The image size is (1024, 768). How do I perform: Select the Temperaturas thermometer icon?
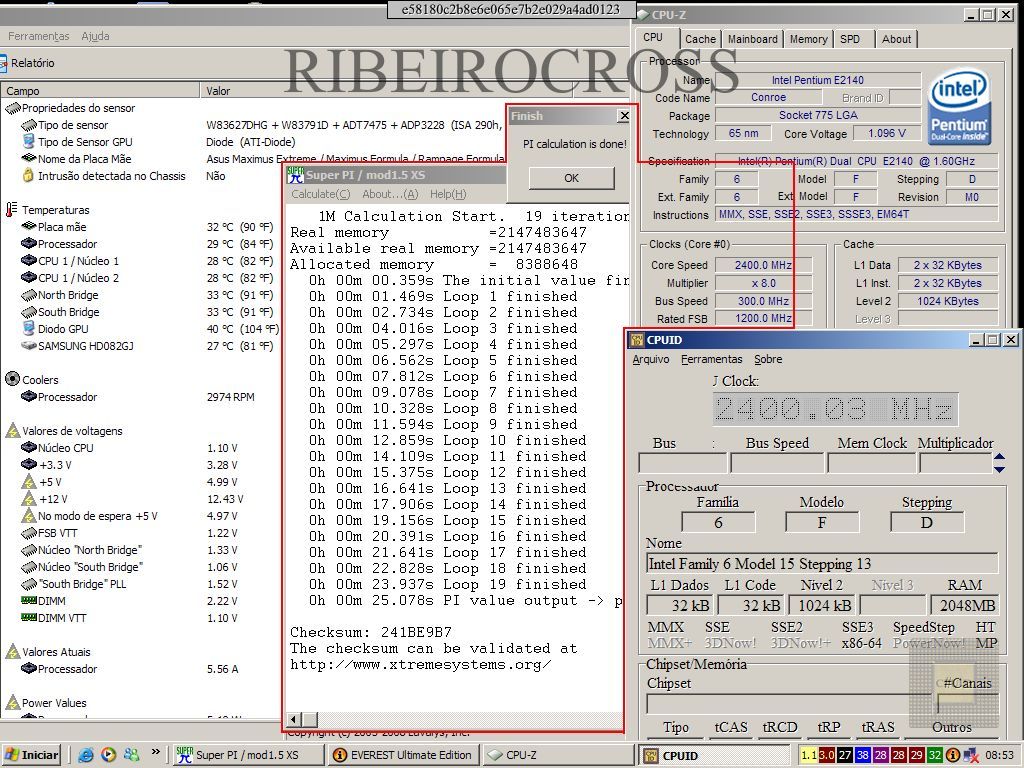pos(11,210)
